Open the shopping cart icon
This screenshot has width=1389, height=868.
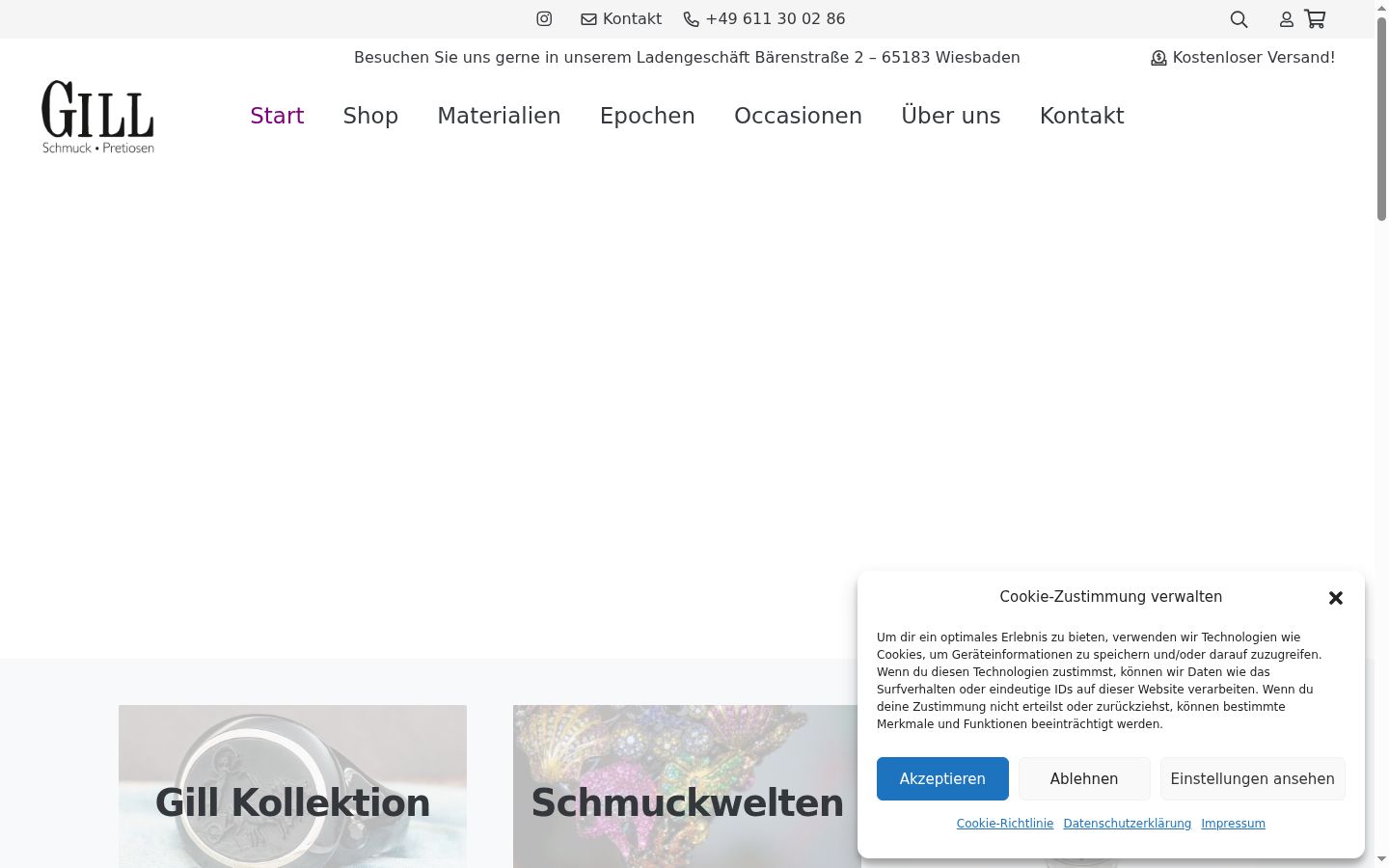(x=1315, y=18)
